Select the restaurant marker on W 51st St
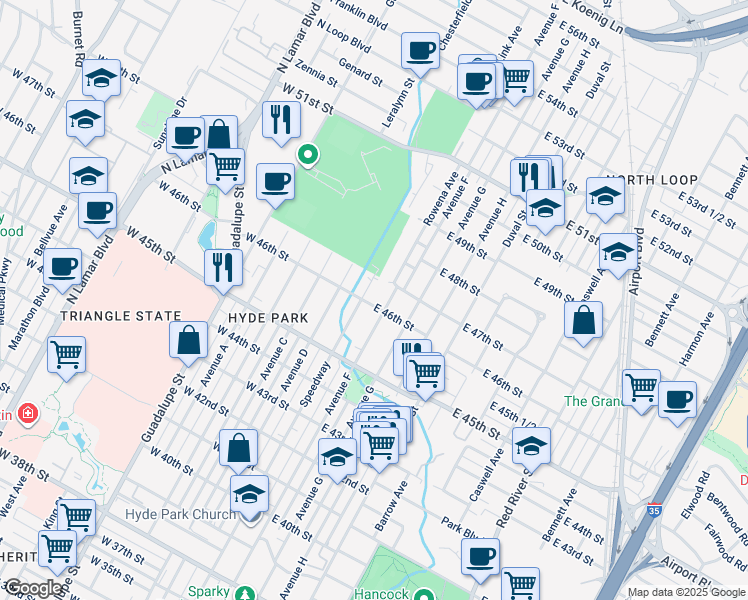 (x=281, y=119)
